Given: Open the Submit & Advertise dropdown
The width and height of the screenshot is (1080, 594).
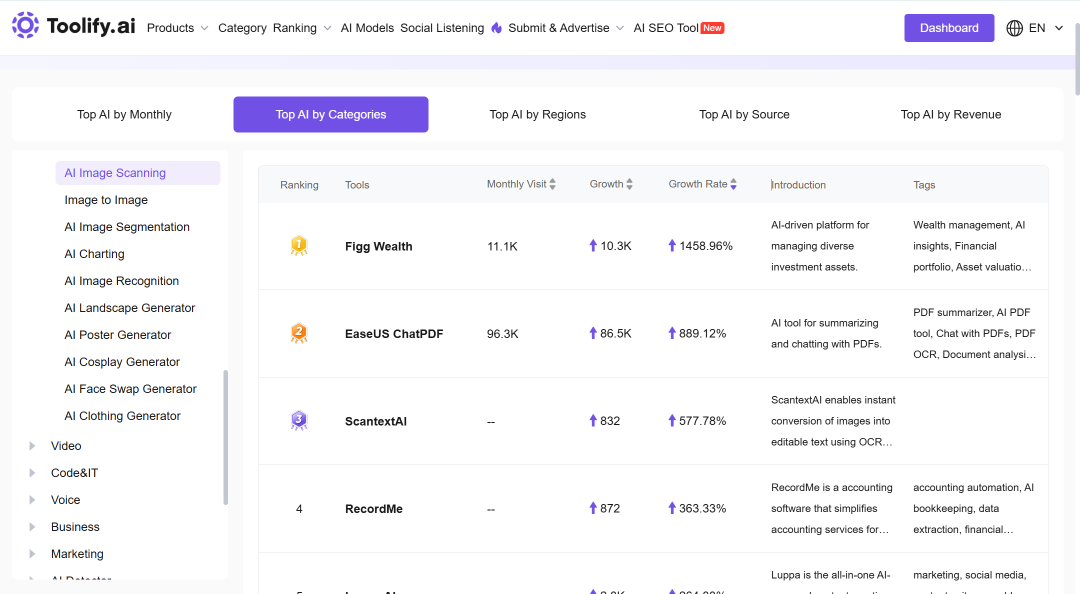Looking at the screenshot, I should click(566, 28).
